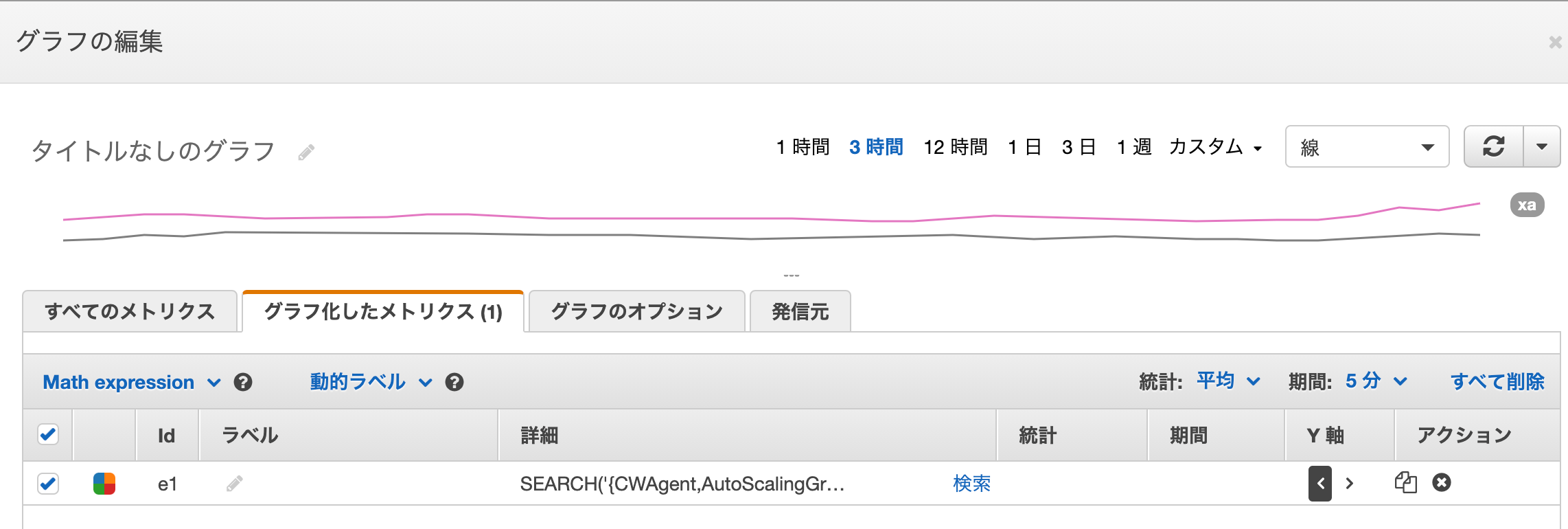Open the 線 graph type dropdown
This screenshot has width=1568, height=529.
pos(1367,146)
